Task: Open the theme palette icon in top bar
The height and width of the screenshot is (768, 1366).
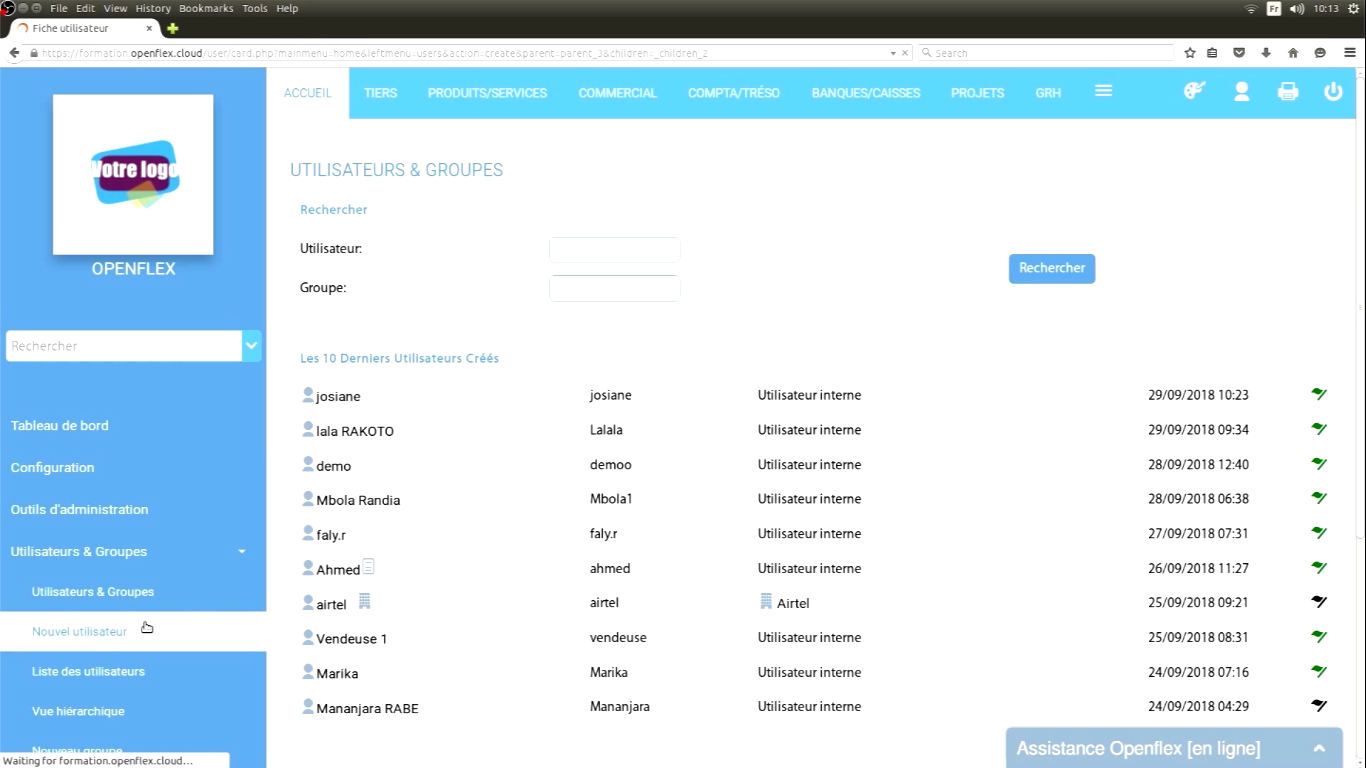Action: (1194, 91)
